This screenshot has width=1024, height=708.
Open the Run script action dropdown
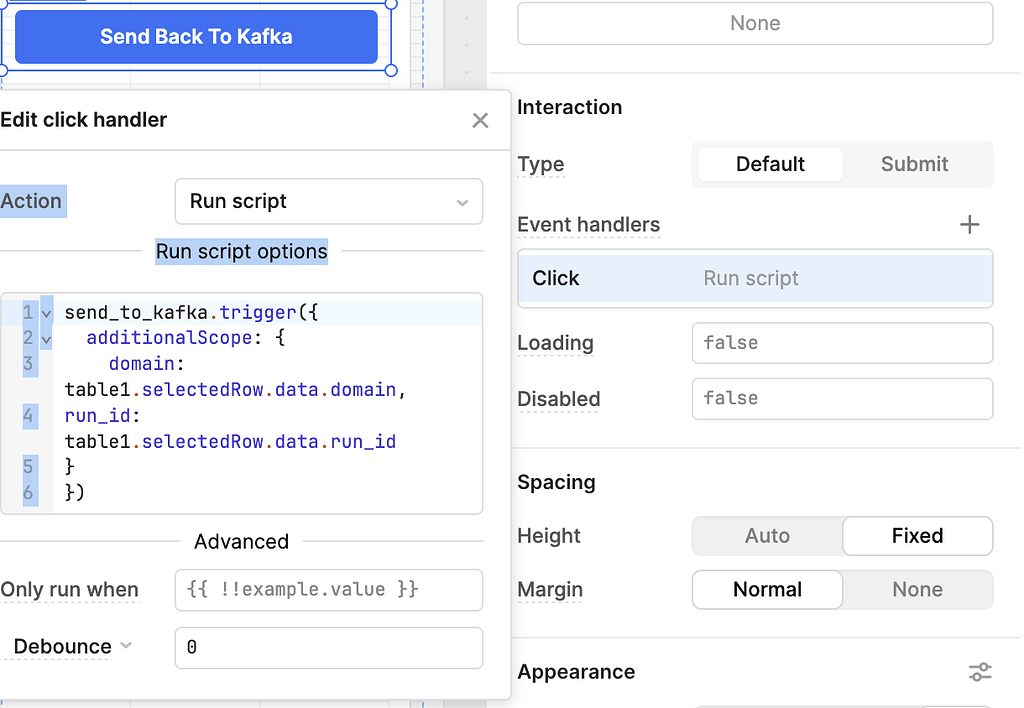[328, 201]
